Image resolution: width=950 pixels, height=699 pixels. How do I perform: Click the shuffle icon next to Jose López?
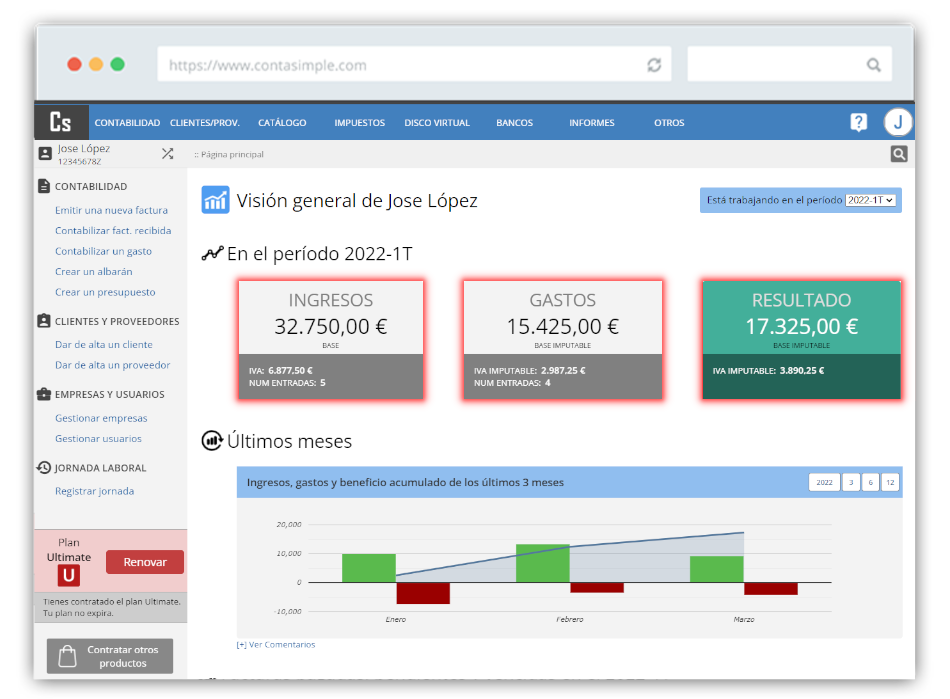point(168,154)
